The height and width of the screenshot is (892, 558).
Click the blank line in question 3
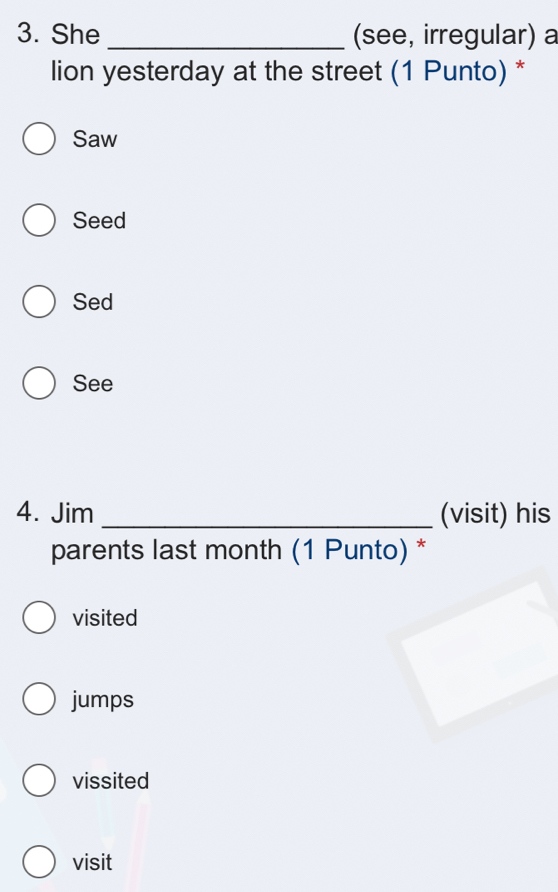[226, 48]
